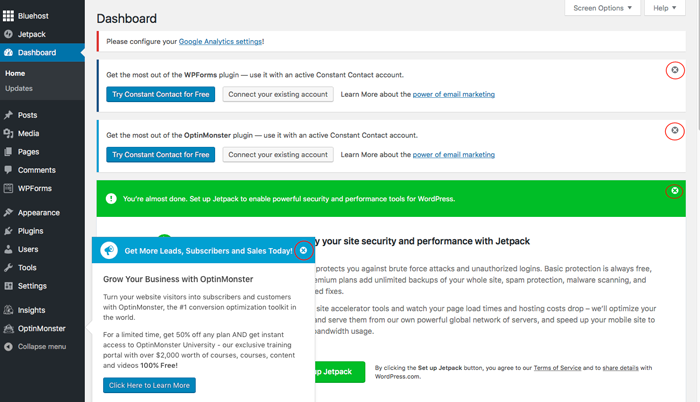
Task: Open Media via its sidebar icon
Action: [9, 133]
